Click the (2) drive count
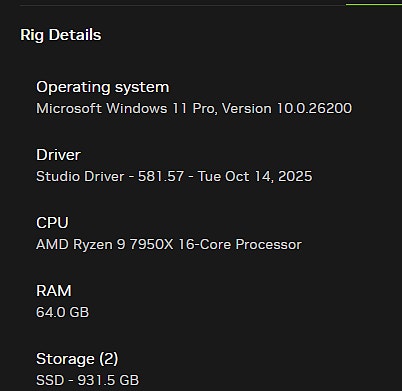This screenshot has height=391, width=402. point(109,359)
